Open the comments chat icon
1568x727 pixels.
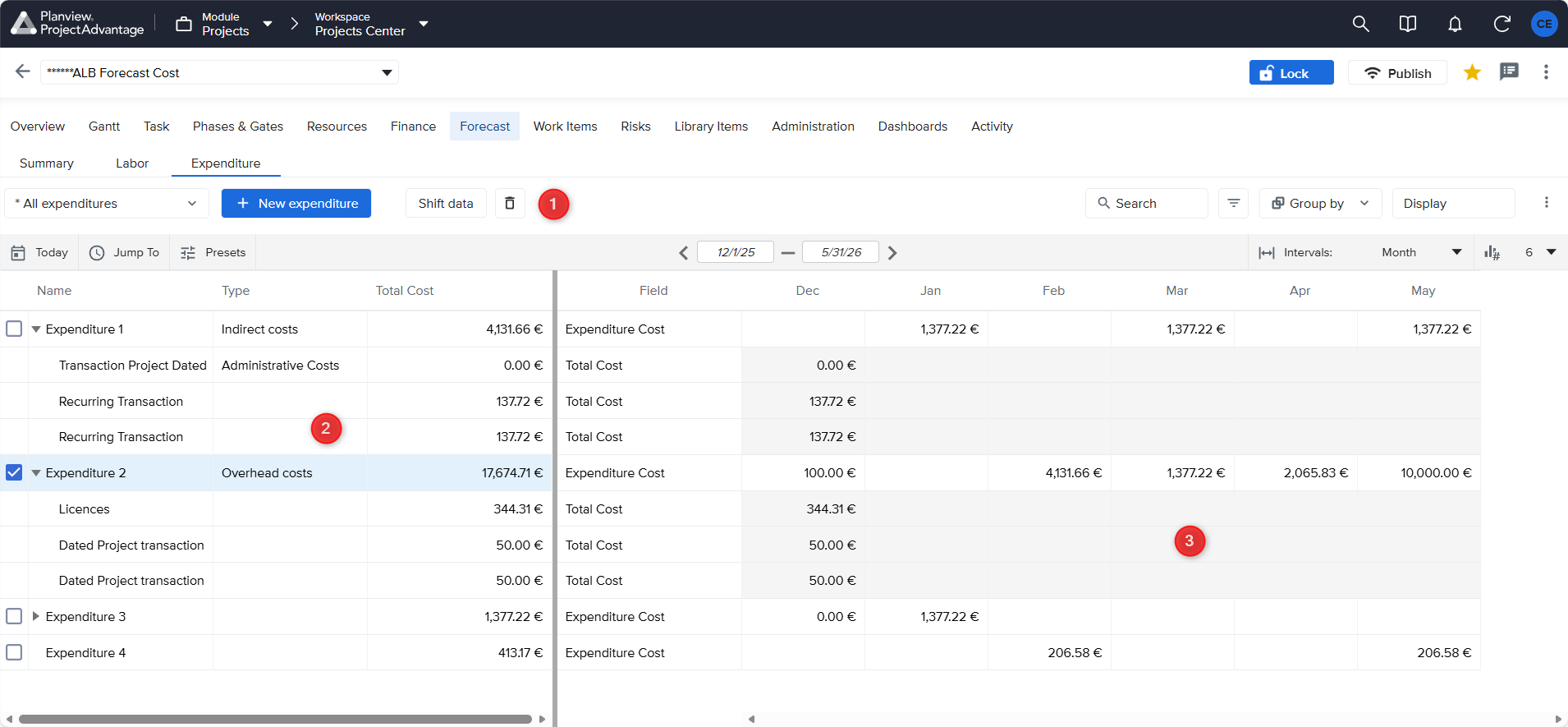point(1509,72)
